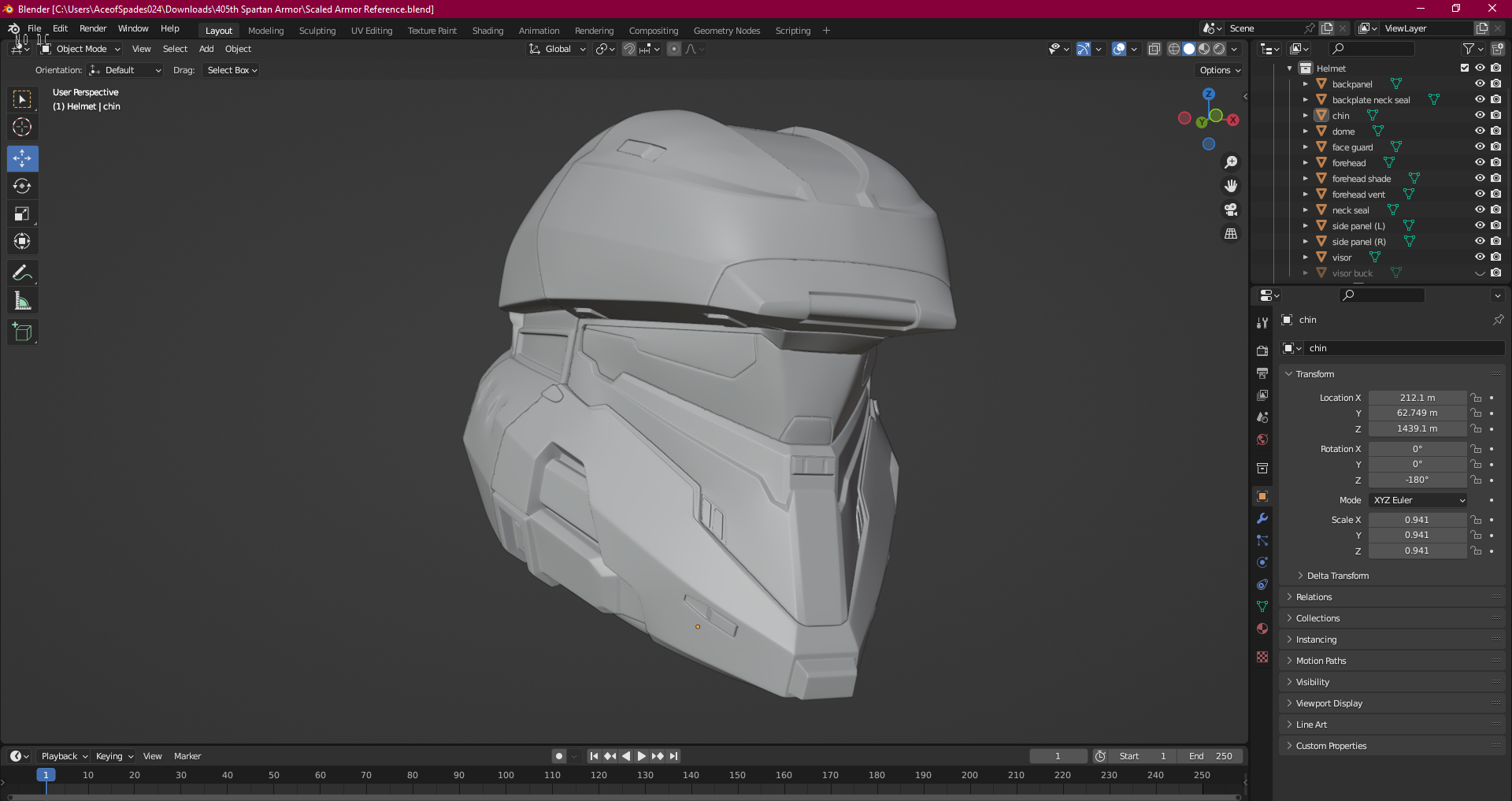
Task: Open the Render menu
Action: coord(93,28)
